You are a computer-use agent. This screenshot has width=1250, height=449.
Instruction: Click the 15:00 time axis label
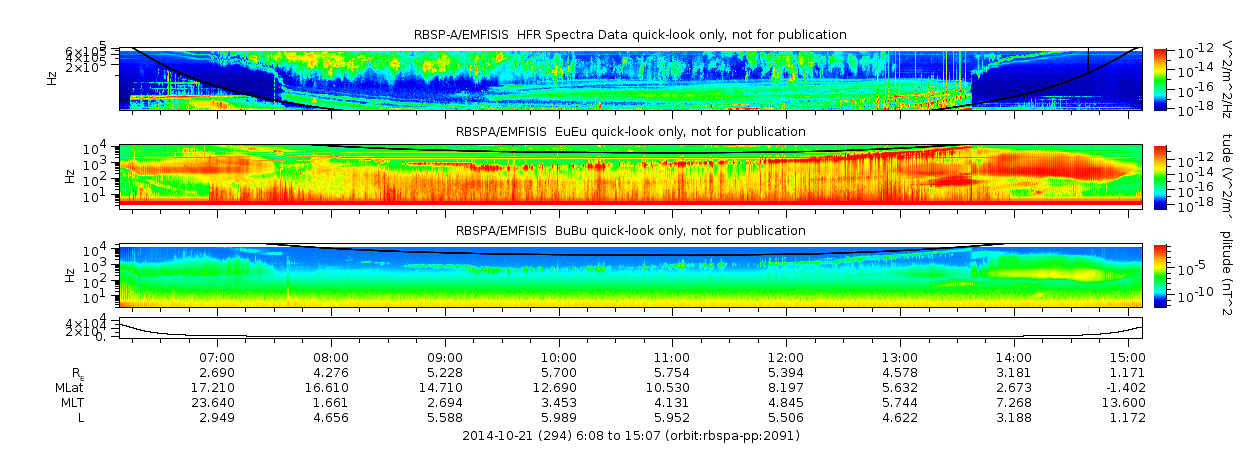1127,357
